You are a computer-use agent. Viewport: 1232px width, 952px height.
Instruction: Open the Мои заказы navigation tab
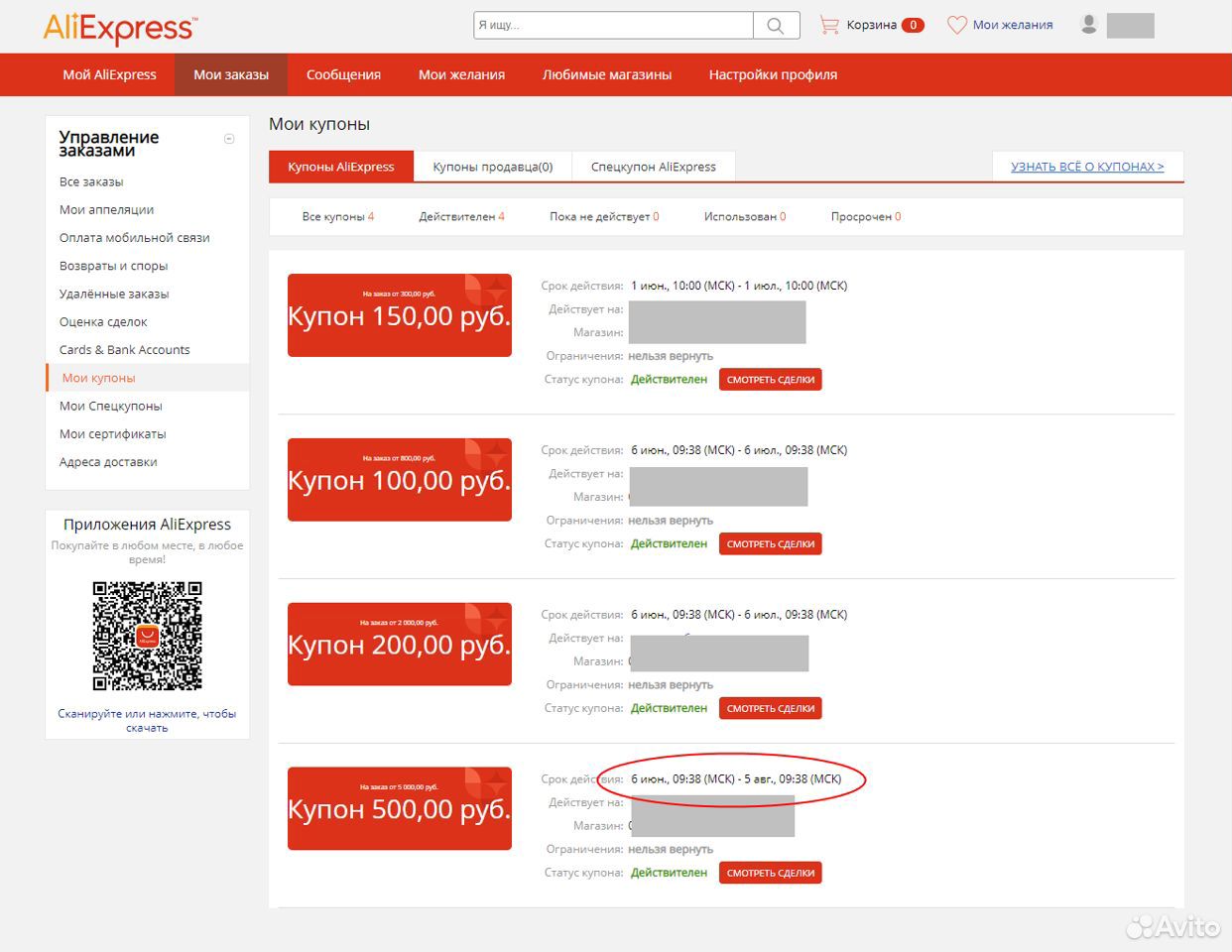click(x=231, y=74)
